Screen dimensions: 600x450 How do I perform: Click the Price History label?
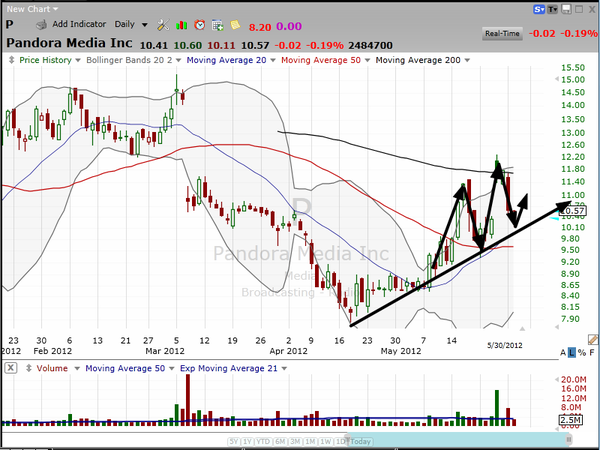pyautogui.click(x=45, y=60)
